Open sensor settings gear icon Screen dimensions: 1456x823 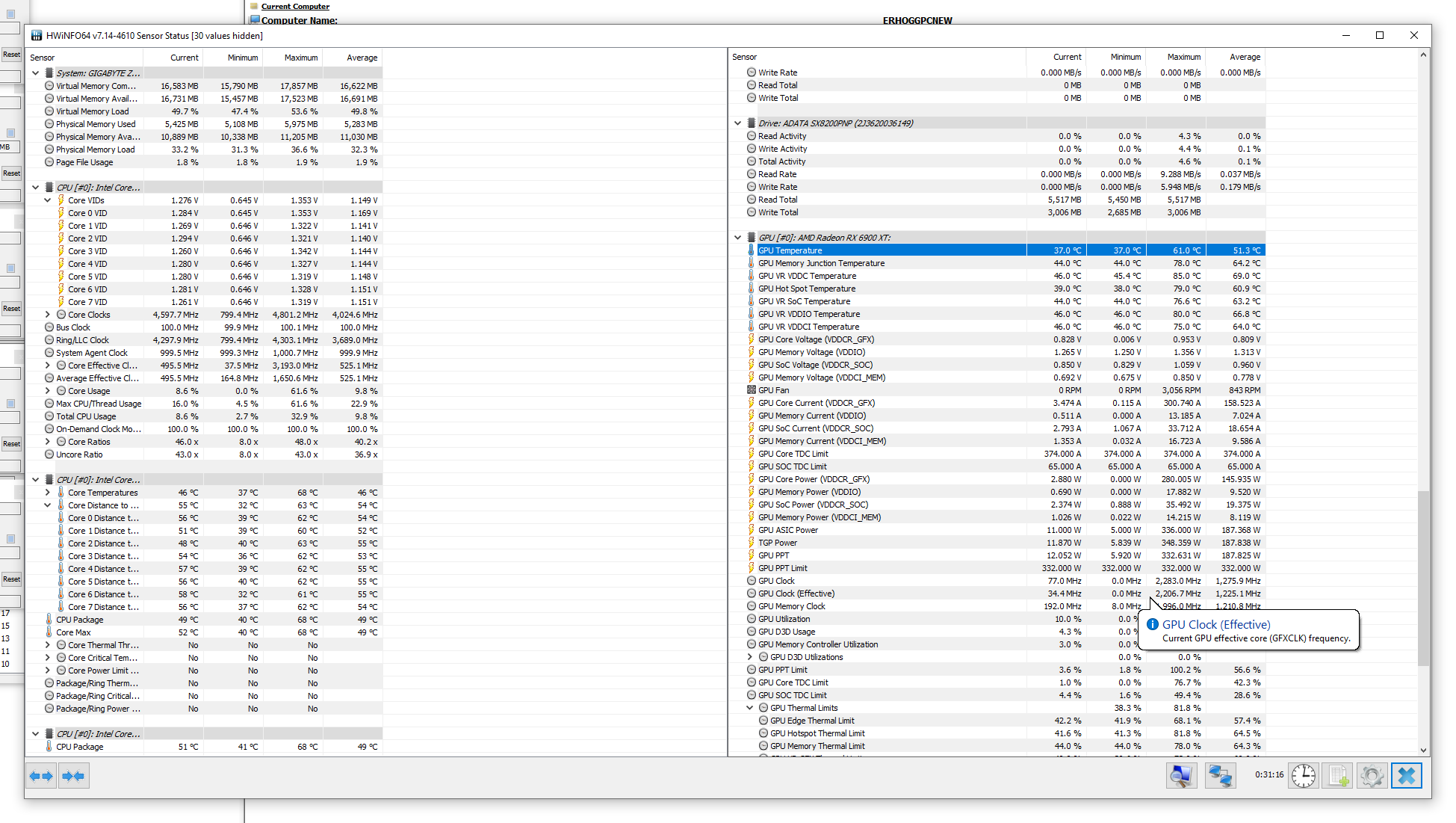click(x=1372, y=776)
